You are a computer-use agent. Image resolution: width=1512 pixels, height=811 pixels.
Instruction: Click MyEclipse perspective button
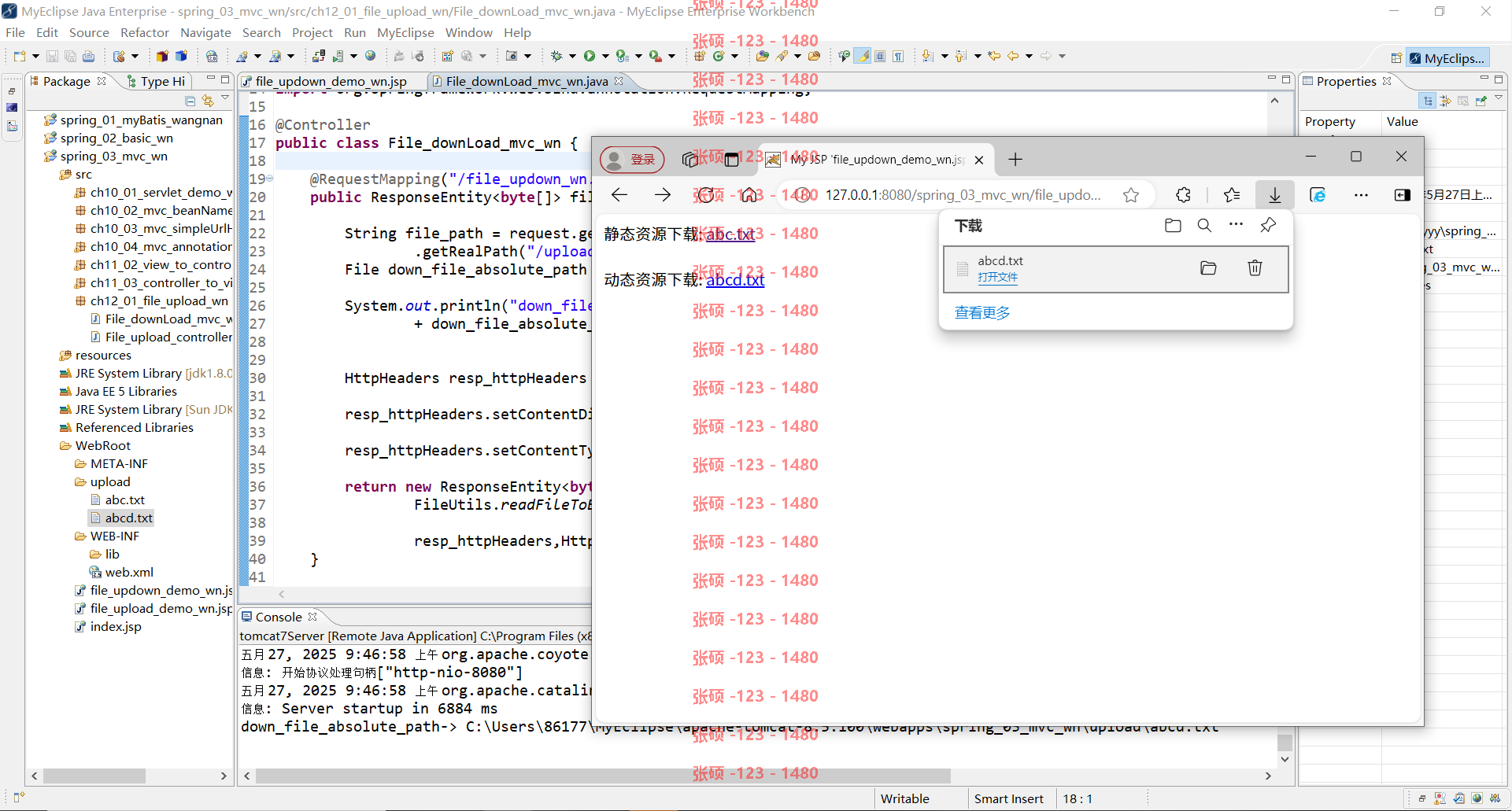(x=1447, y=58)
